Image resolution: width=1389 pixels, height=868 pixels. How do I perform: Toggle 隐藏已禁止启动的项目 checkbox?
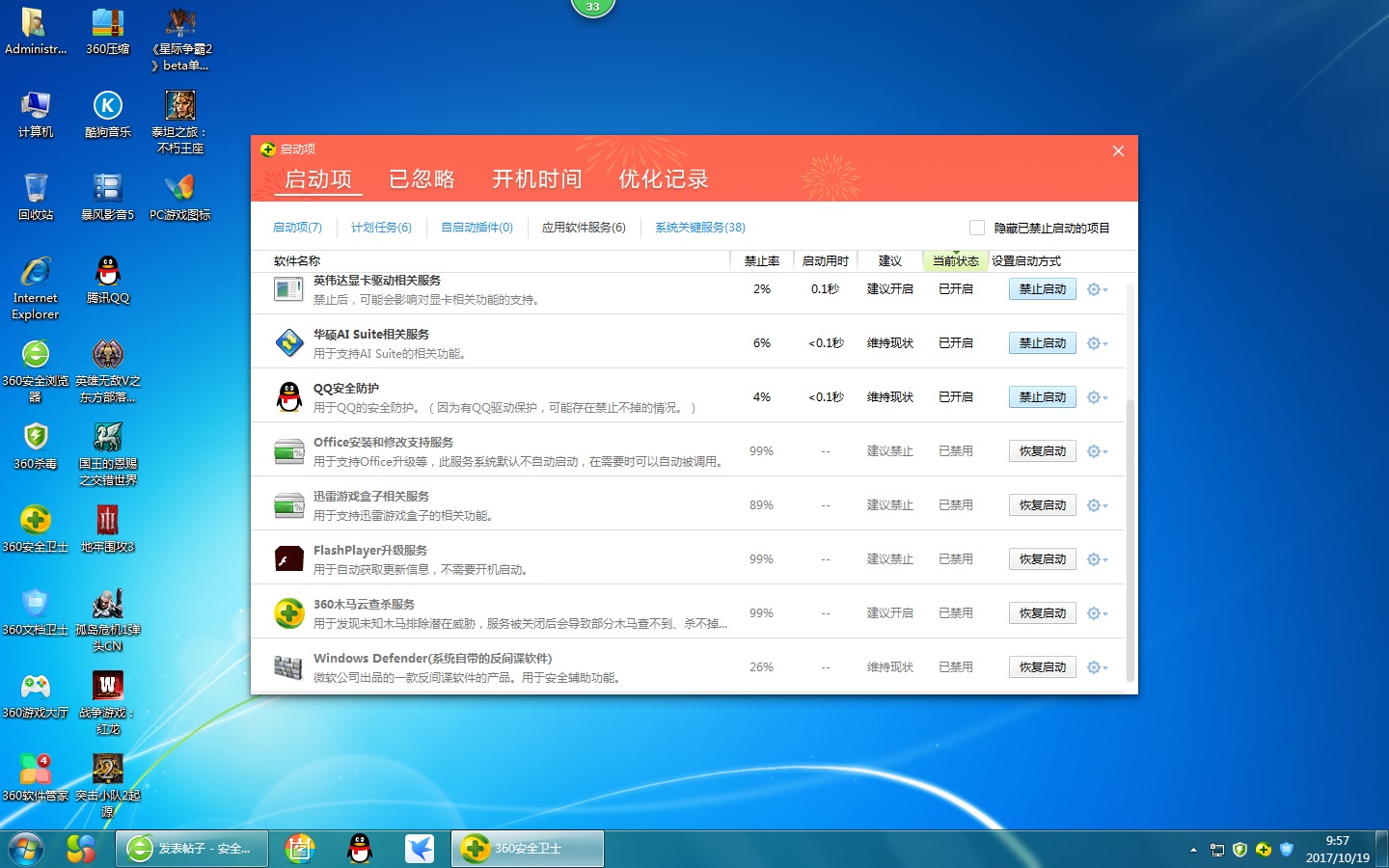(977, 228)
